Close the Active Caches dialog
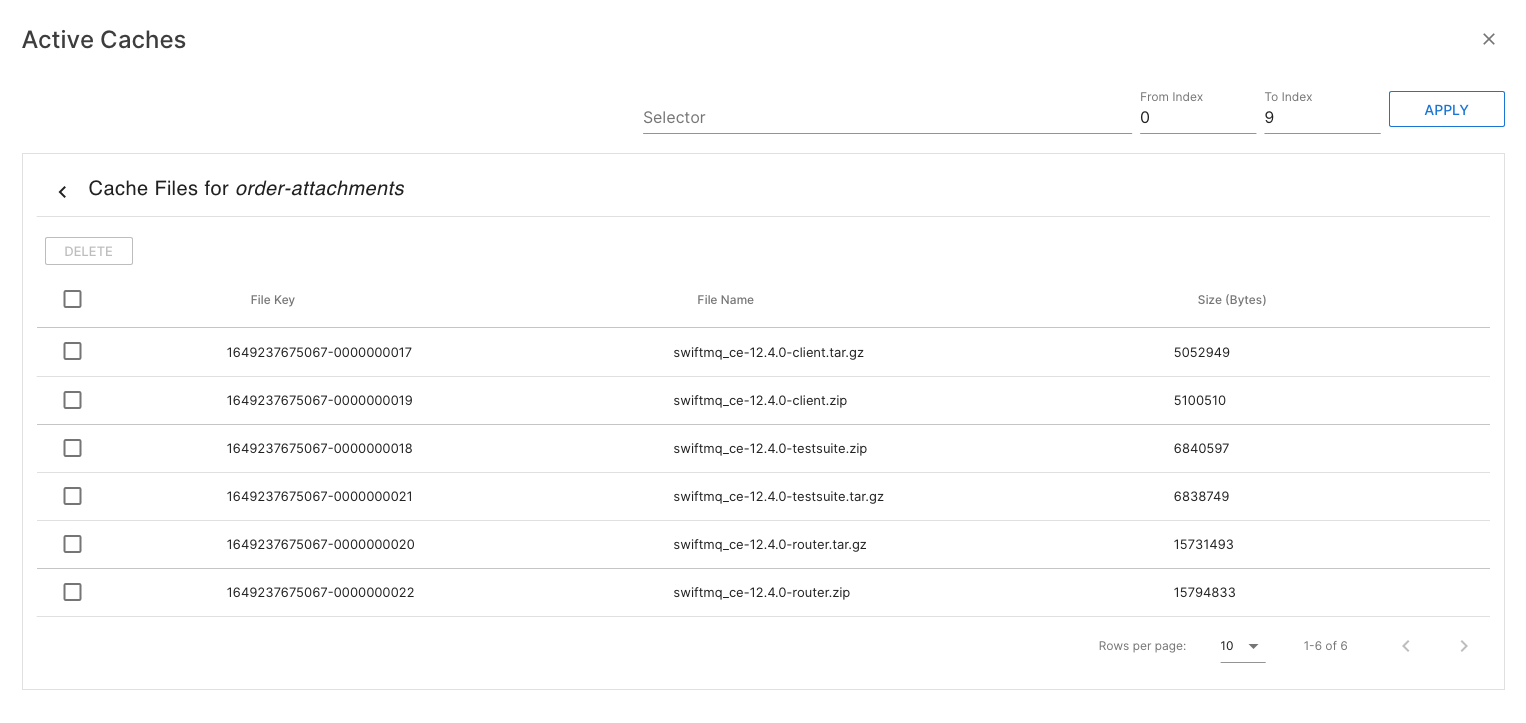Viewport: 1526px width, 723px height. point(1488,40)
